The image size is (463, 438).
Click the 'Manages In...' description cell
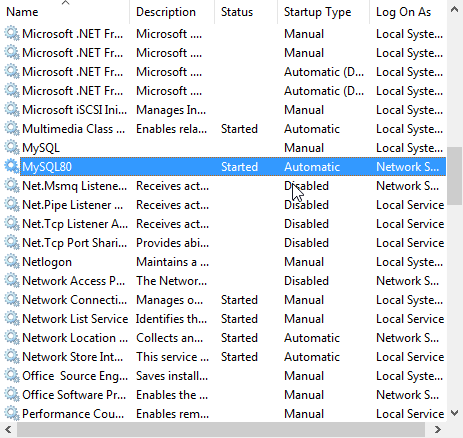(171, 110)
